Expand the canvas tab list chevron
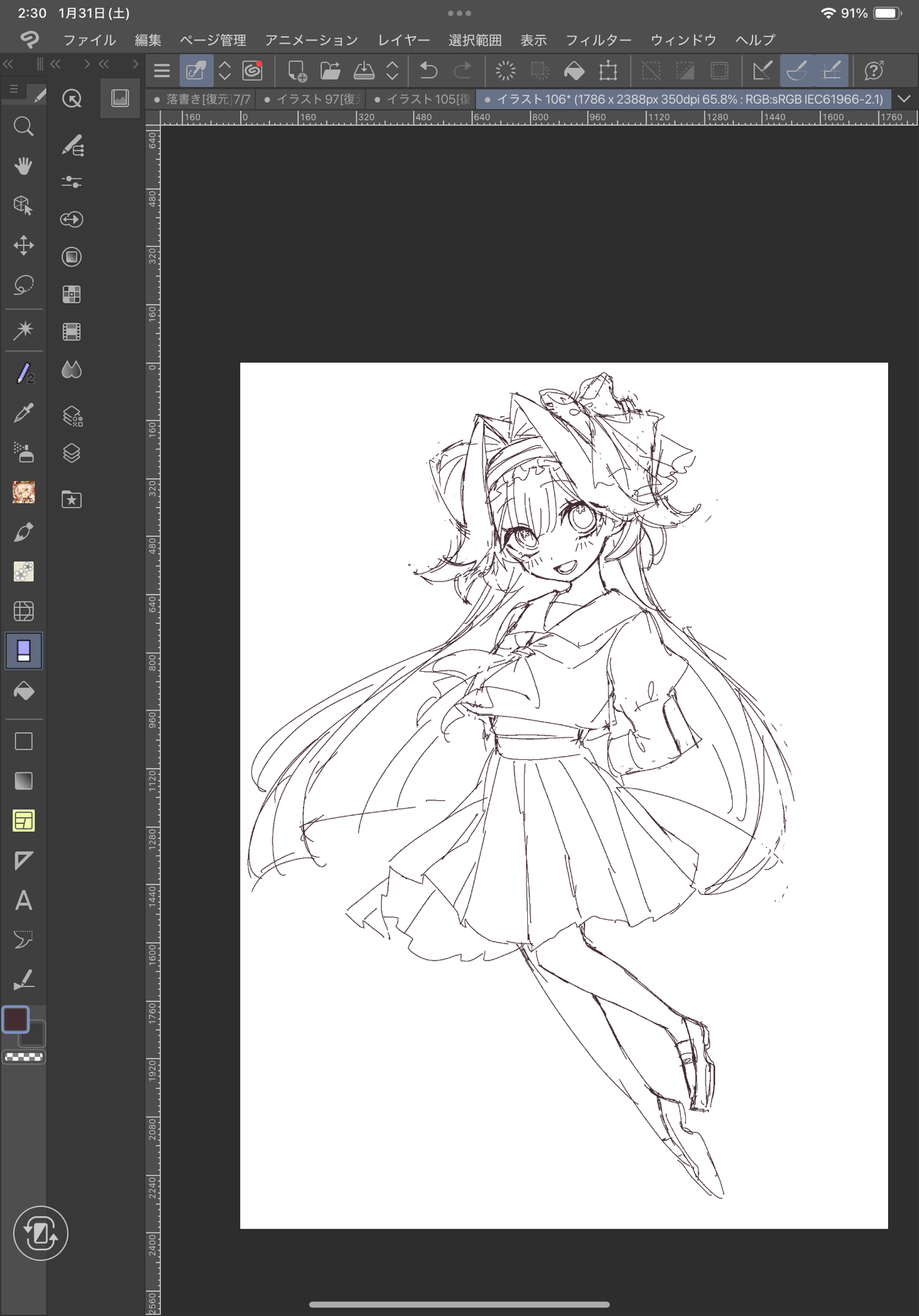Image resolution: width=919 pixels, height=1316 pixels. (x=905, y=99)
